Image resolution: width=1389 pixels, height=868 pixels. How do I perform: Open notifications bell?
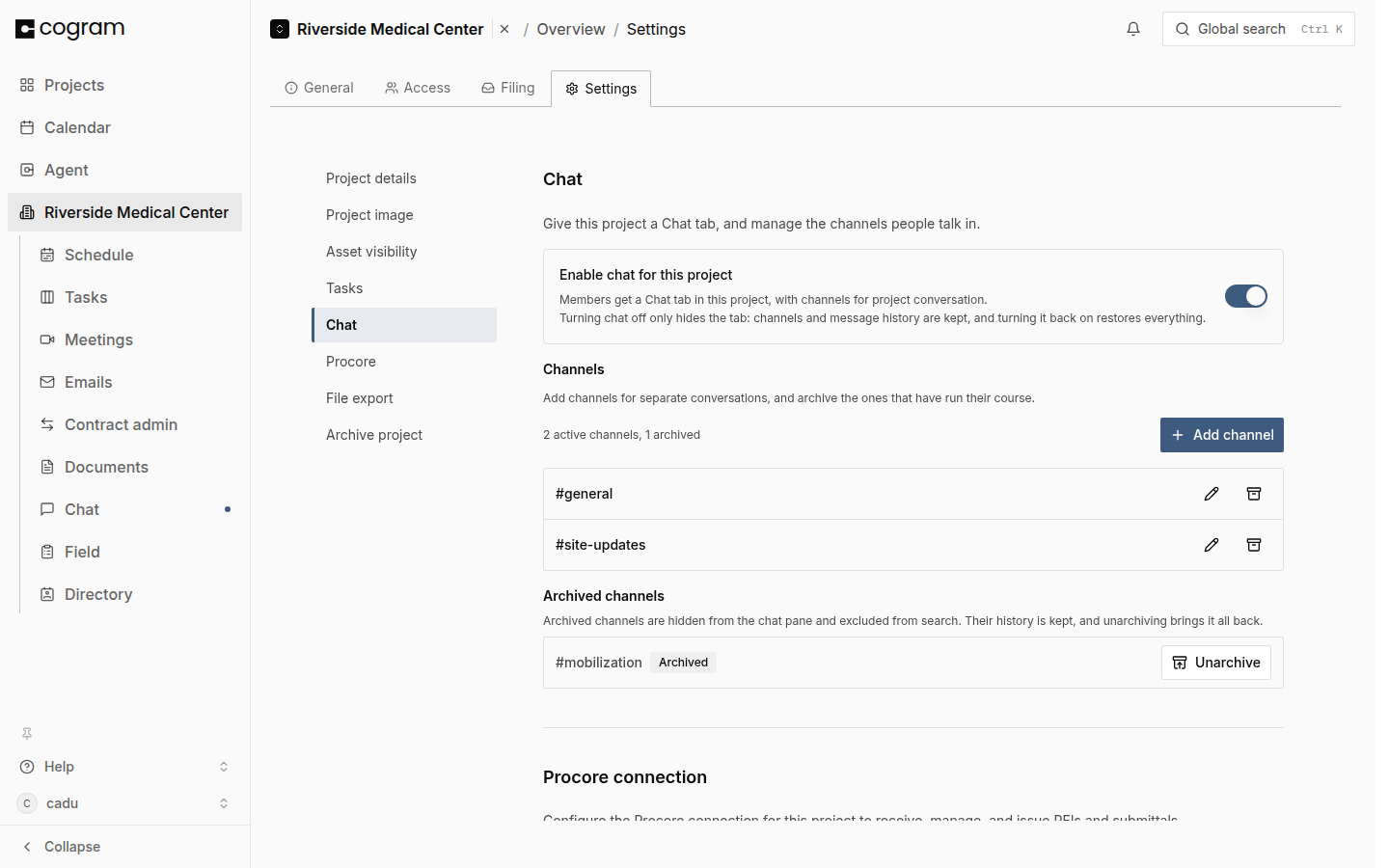pyautogui.click(x=1133, y=29)
